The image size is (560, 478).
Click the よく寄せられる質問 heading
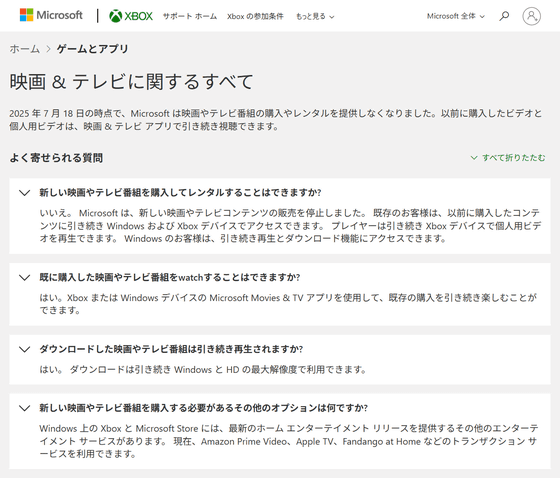click(56, 158)
